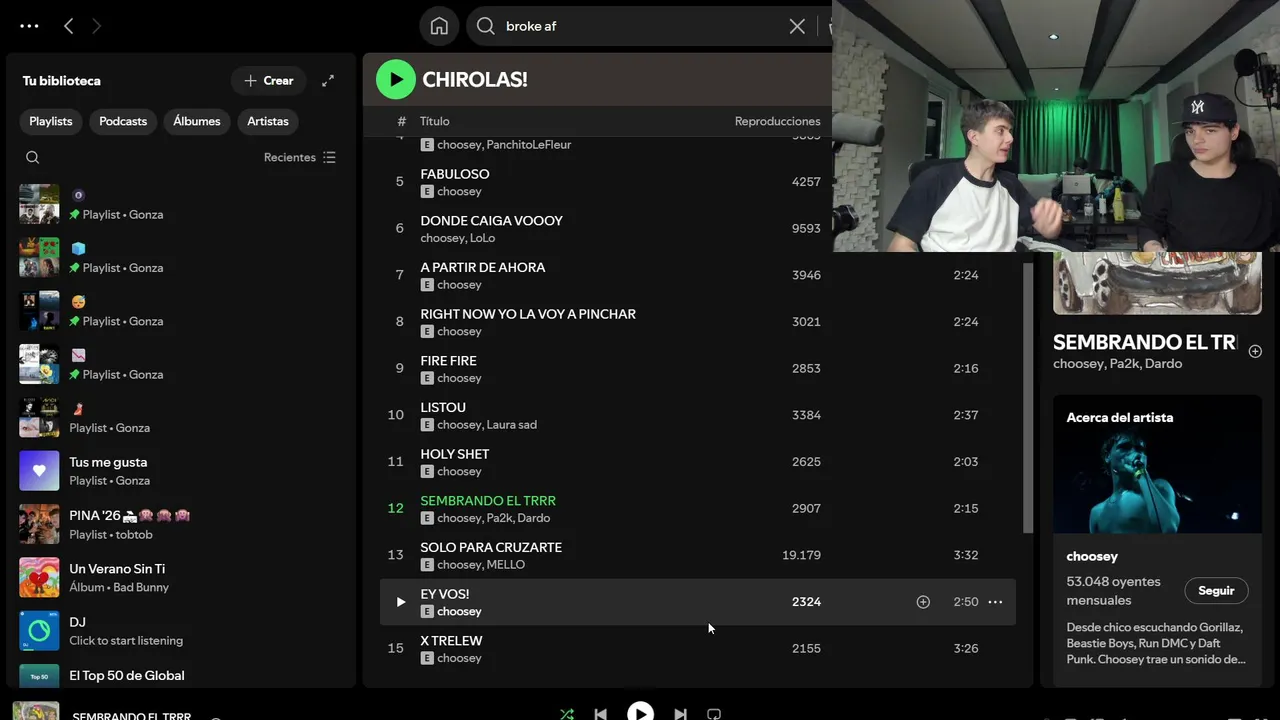Expand Tu biblioteca to full view
Screen dimensions: 1280x720
328,81
